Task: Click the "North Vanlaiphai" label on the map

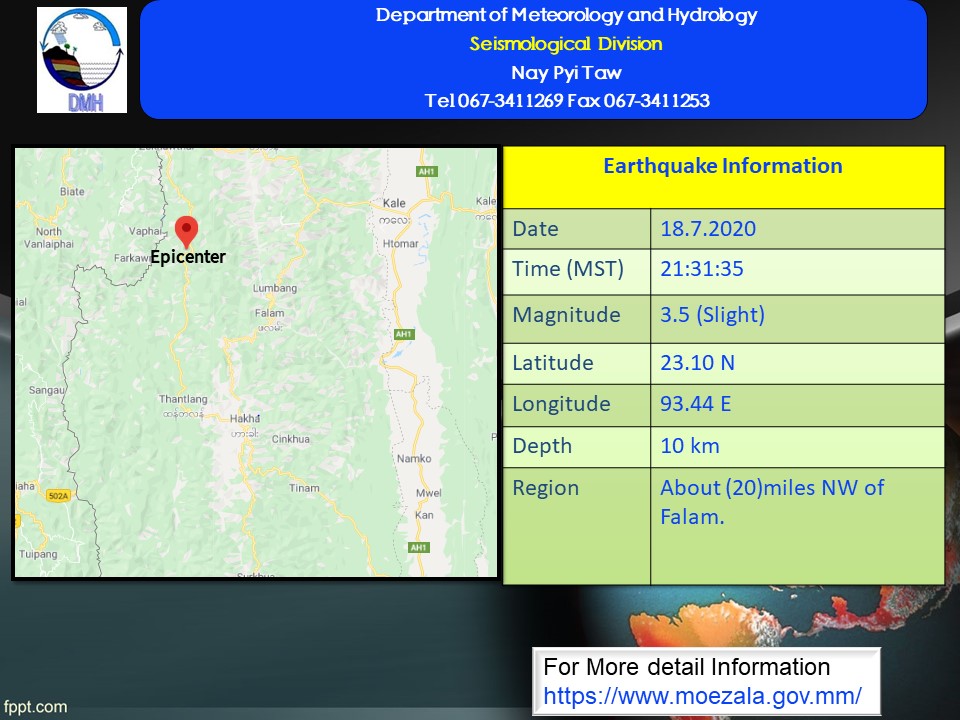Action: coord(49,238)
